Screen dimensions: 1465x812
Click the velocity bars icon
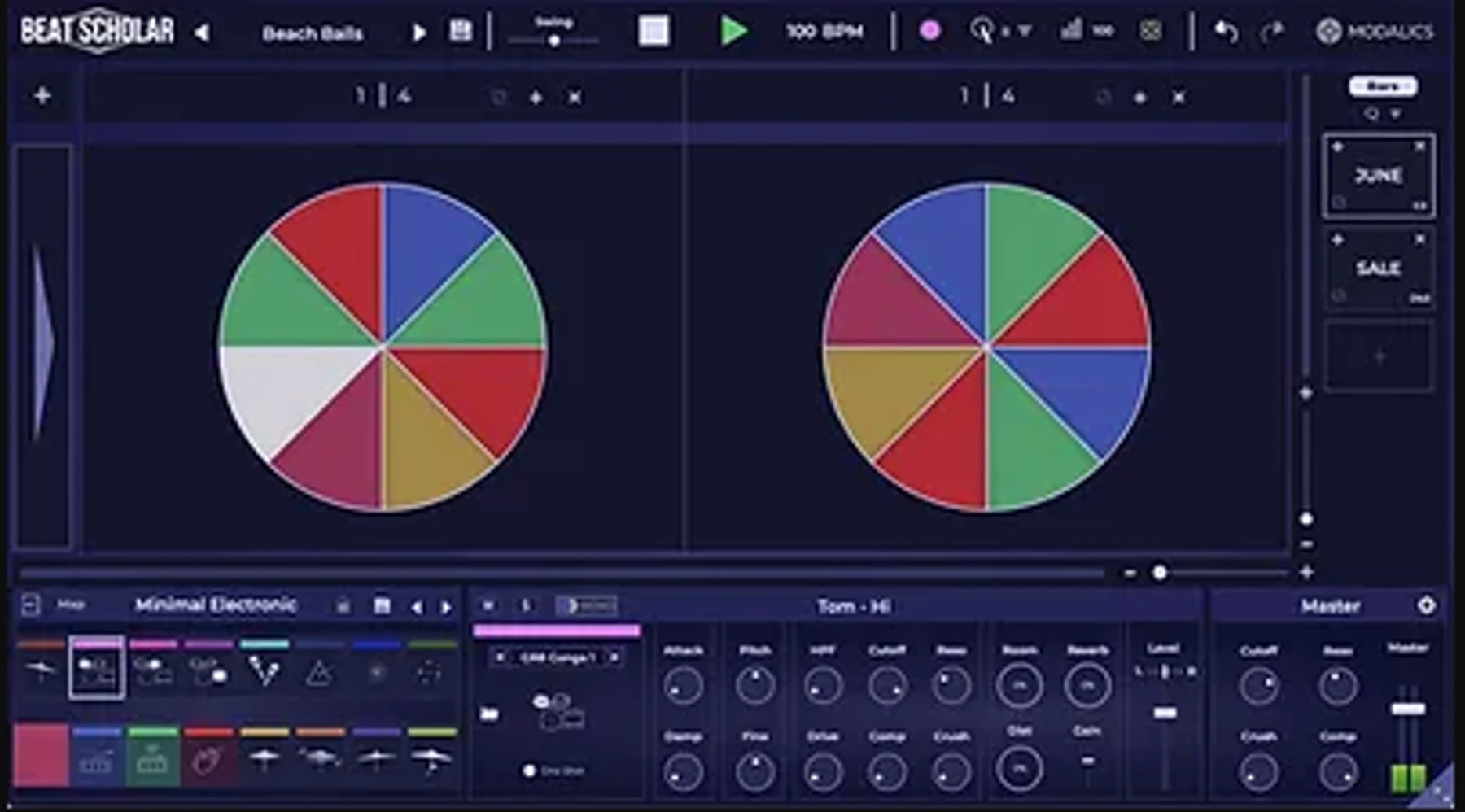tap(1071, 30)
